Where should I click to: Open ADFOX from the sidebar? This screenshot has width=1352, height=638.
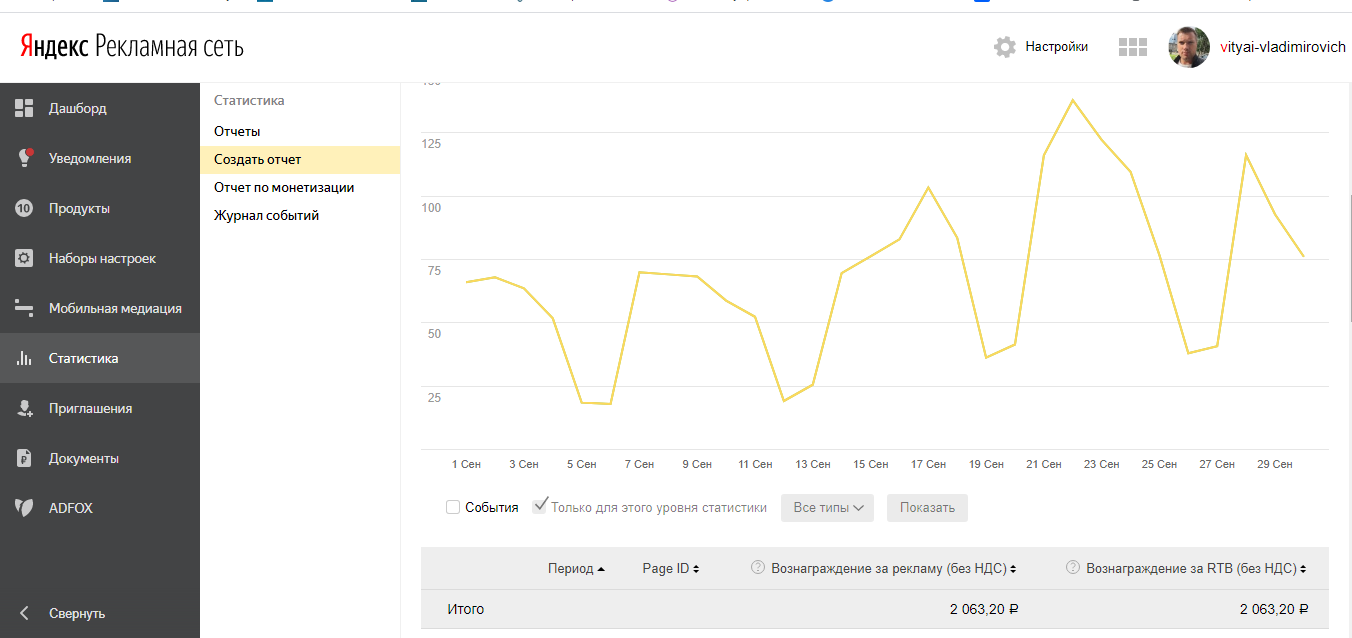click(71, 508)
